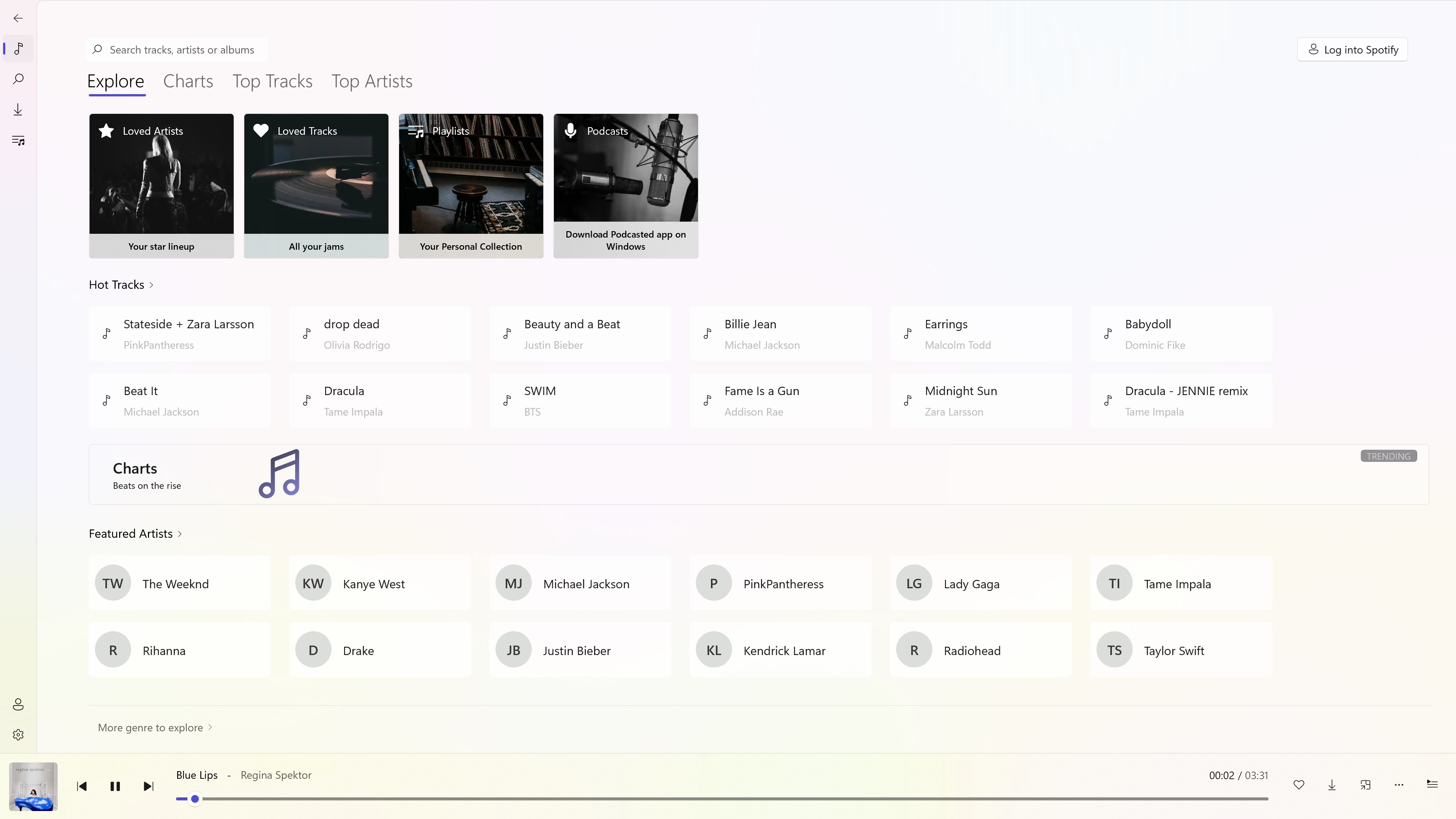This screenshot has width=1456, height=819.
Task: Open the sidebar user account icon
Action: point(18,704)
